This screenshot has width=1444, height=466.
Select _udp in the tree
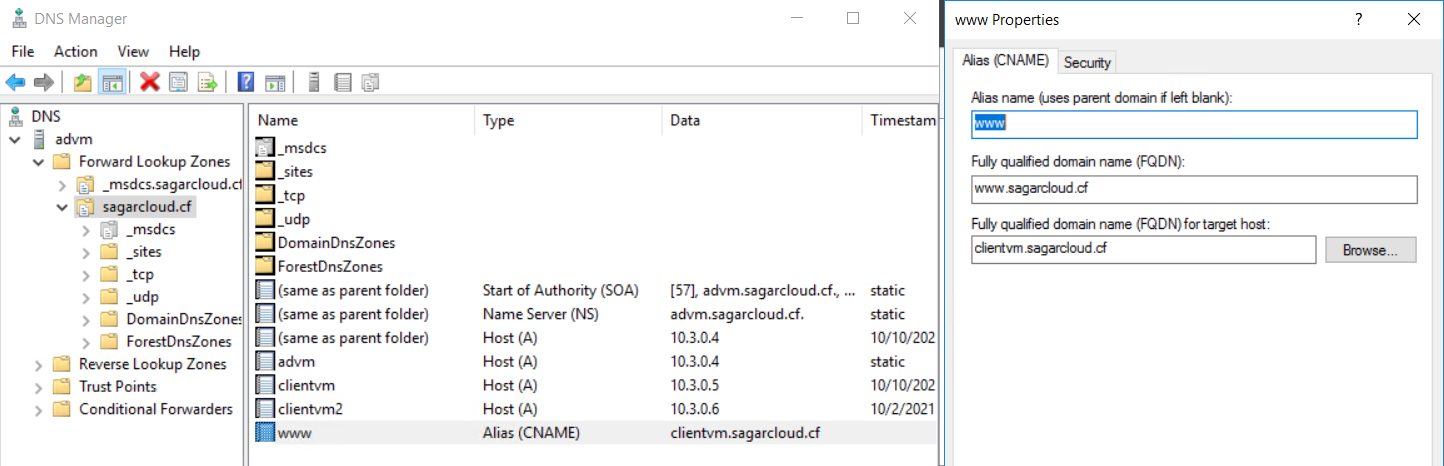pos(142,297)
